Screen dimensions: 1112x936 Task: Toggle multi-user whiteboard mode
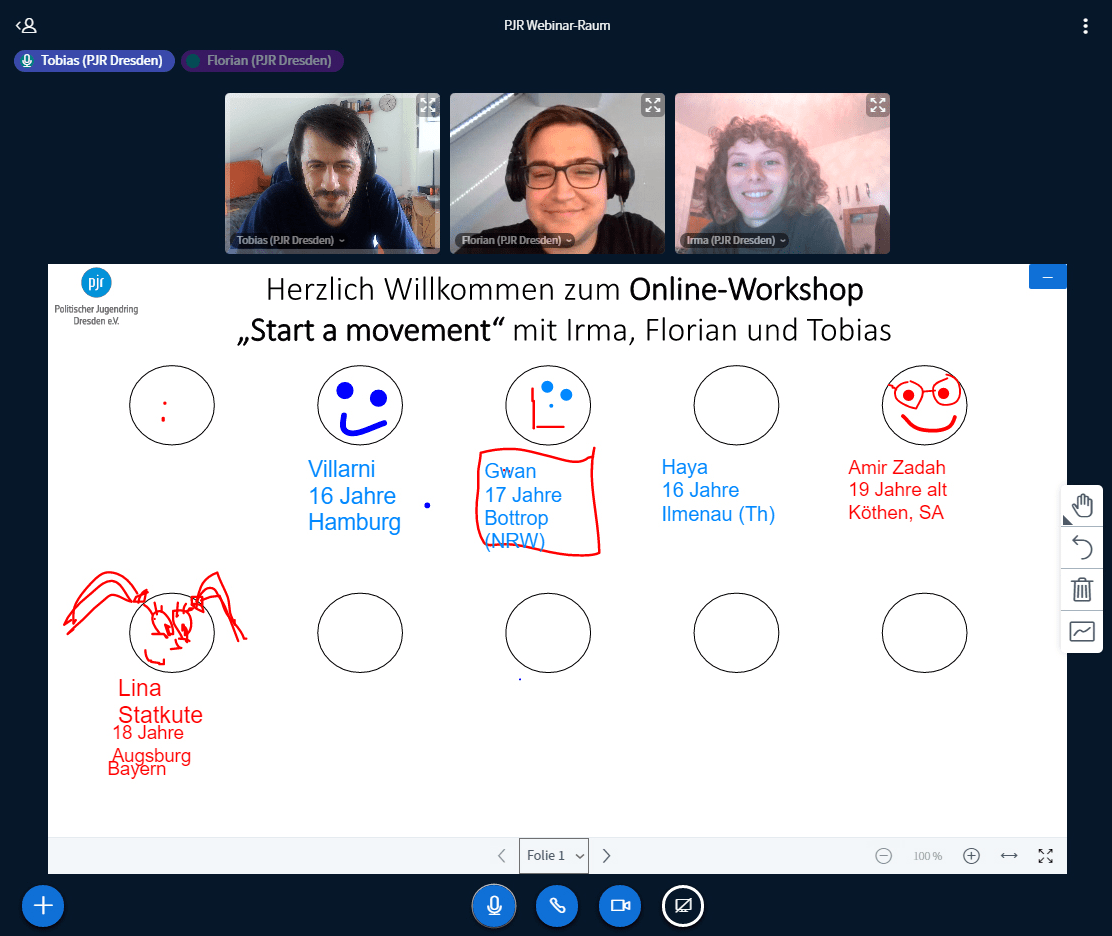(x=1082, y=631)
